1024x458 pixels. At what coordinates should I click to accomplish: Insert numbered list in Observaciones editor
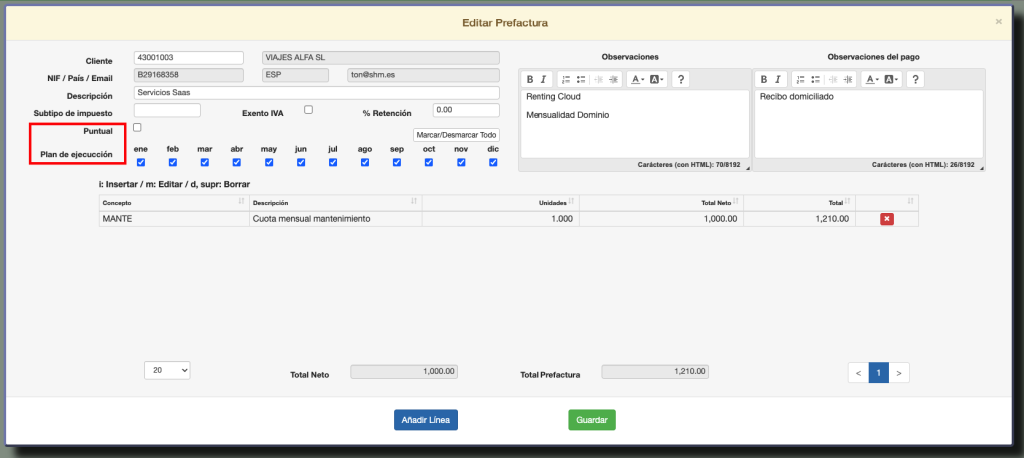[565, 79]
